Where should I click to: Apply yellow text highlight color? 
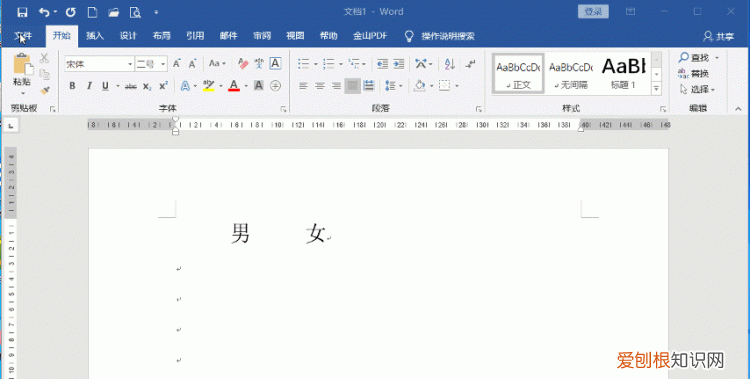[209, 86]
